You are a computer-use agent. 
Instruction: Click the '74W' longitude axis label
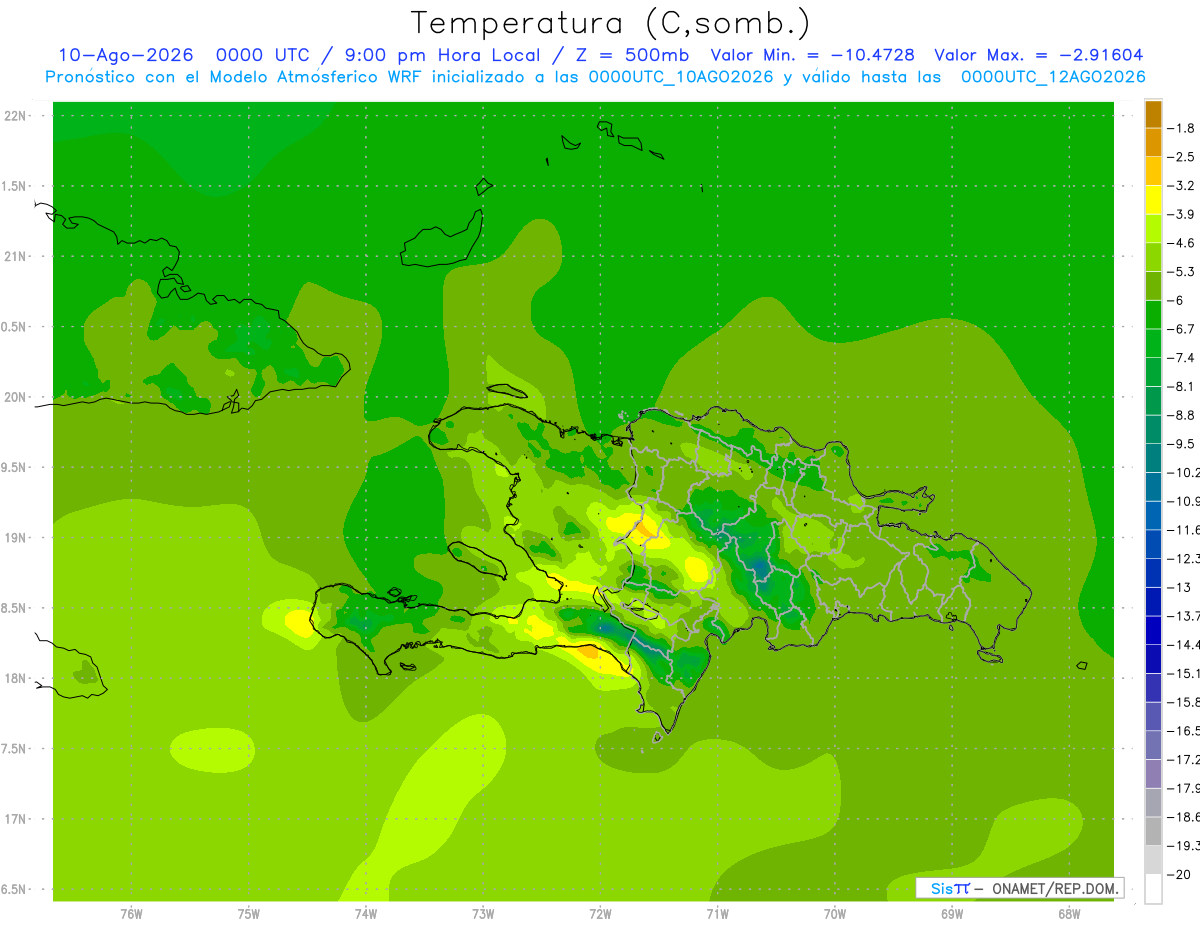[366, 914]
